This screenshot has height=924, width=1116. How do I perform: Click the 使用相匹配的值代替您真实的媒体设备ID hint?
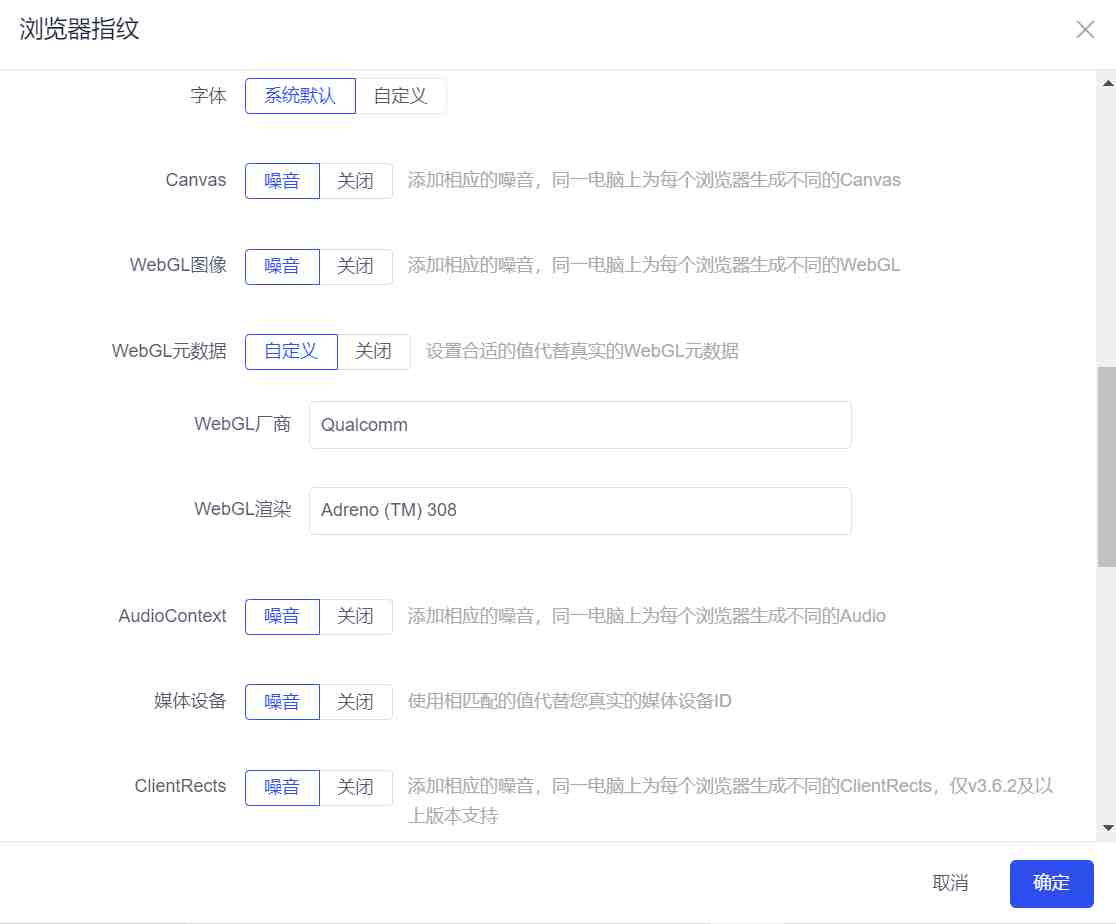pos(569,701)
